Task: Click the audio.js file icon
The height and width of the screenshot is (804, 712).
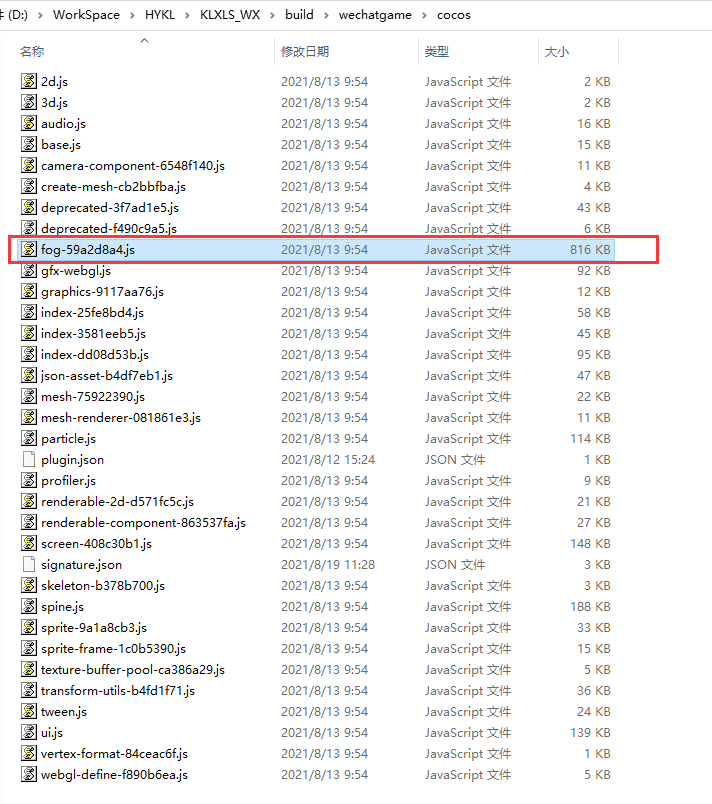Action: (x=29, y=123)
